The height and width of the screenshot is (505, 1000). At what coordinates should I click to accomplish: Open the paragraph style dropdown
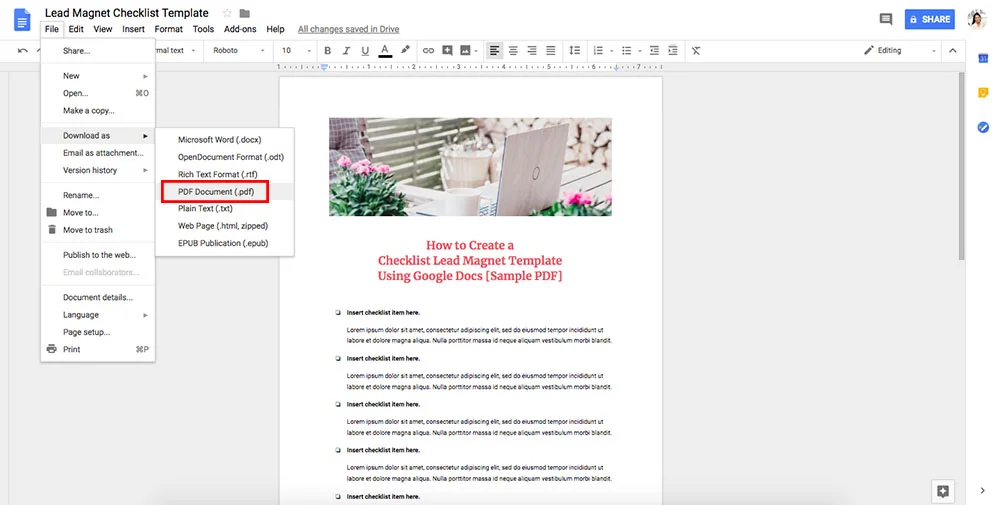(175, 50)
